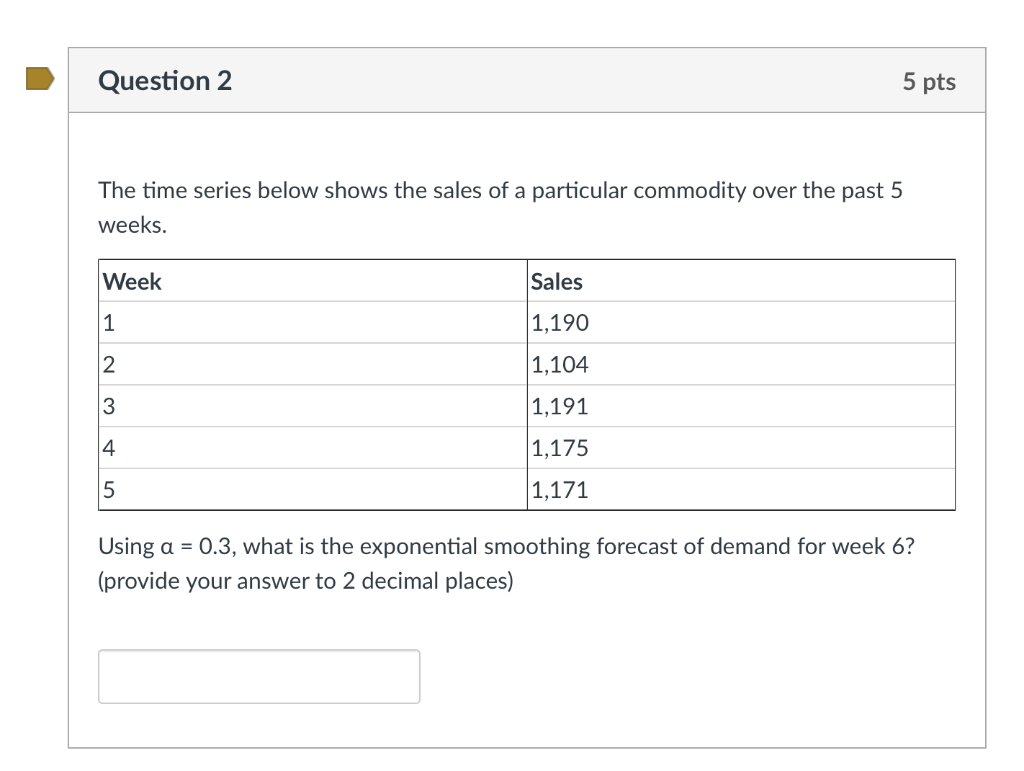1024x771 pixels.
Task: Select row 2 in the Week column
Action: point(106,364)
